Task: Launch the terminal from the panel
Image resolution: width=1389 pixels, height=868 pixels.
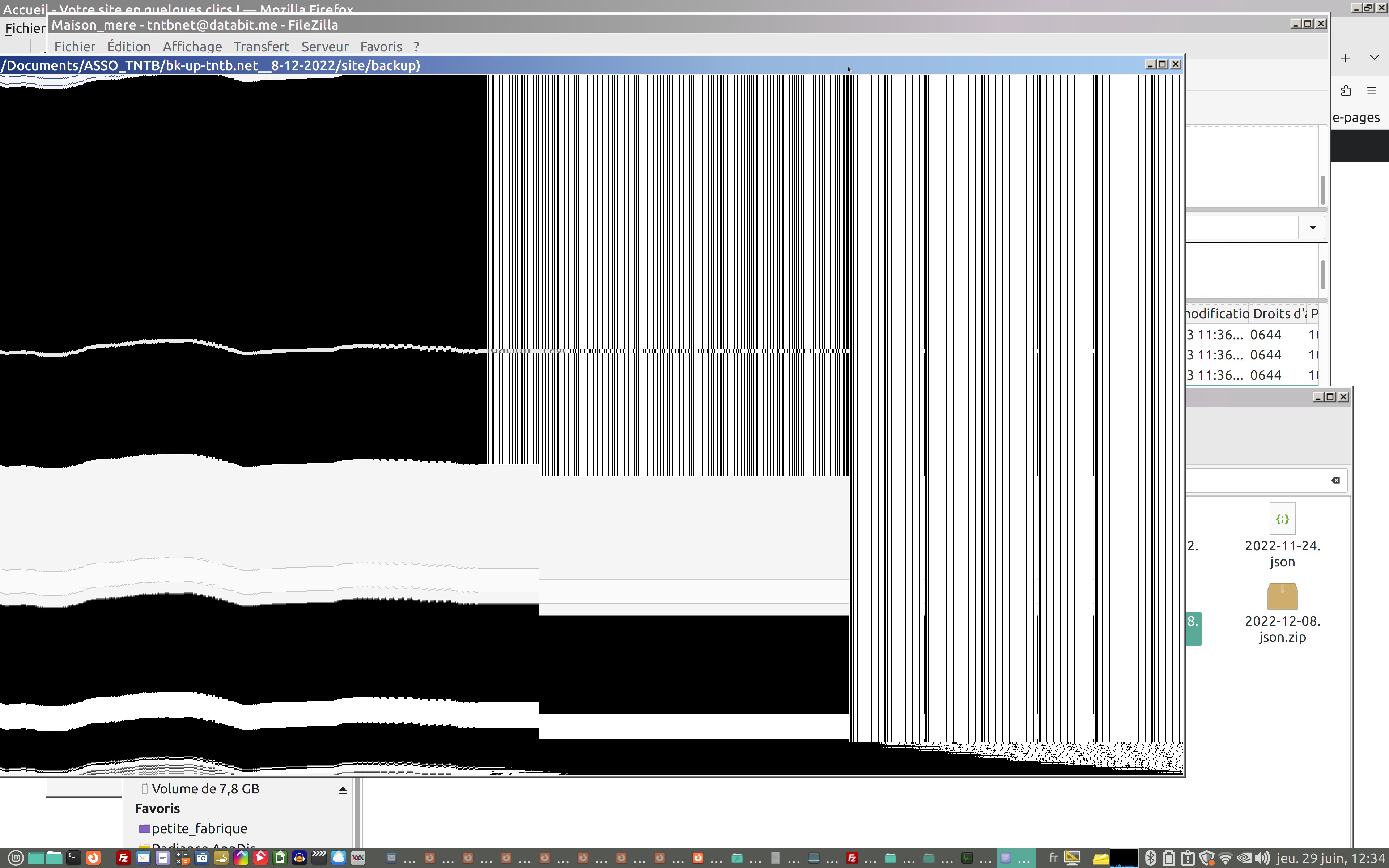Action: tap(73, 858)
